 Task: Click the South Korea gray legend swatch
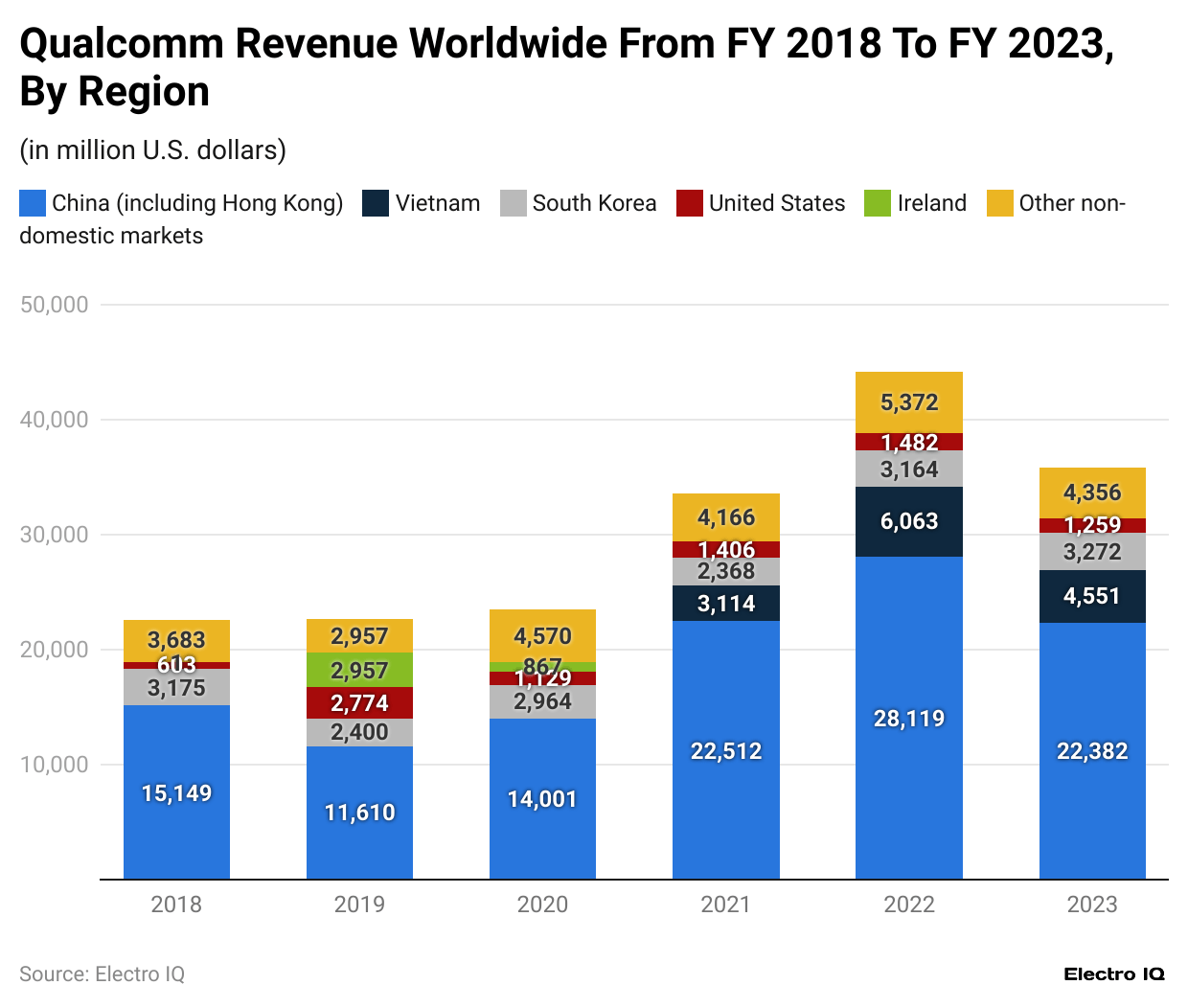(x=514, y=203)
